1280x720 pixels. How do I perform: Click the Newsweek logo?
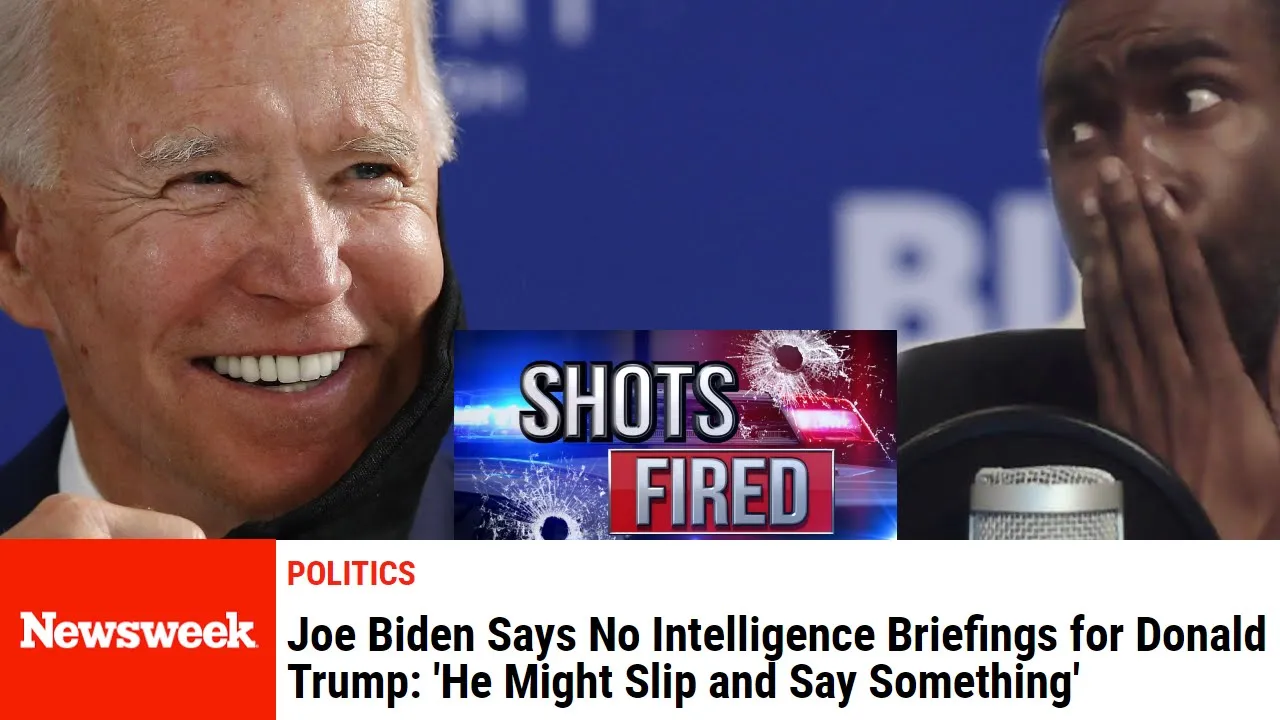pyautogui.click(x=137, y=630)
